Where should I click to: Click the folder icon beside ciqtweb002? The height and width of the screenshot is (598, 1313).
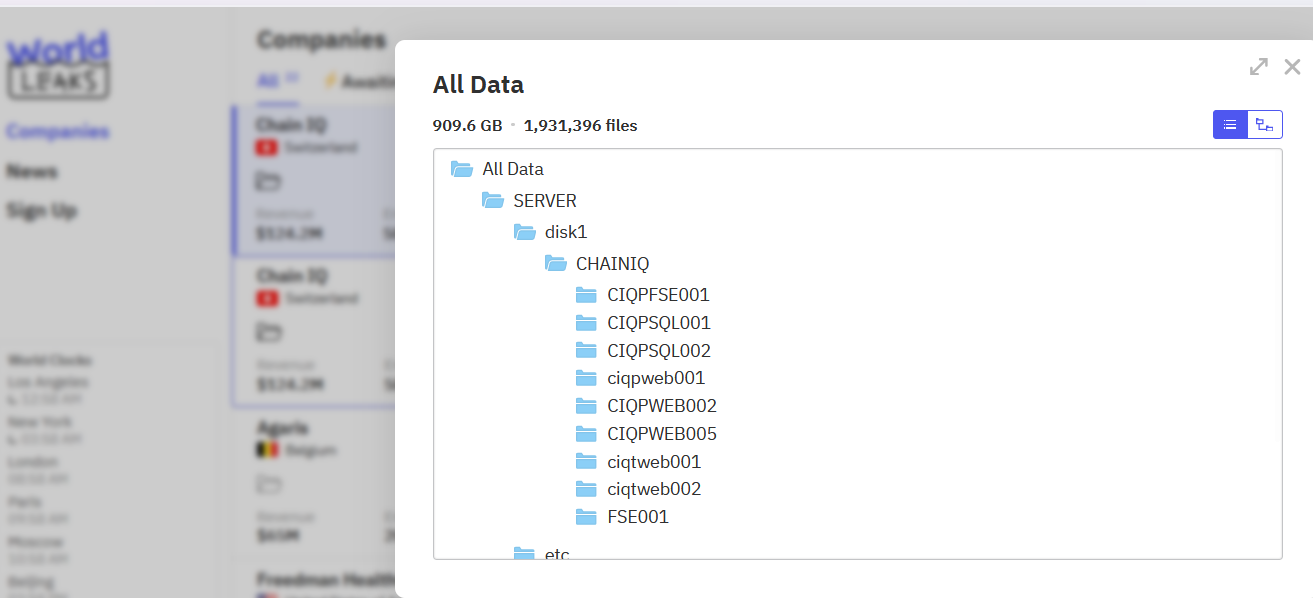pyautogui.click(x=586, y=489)
